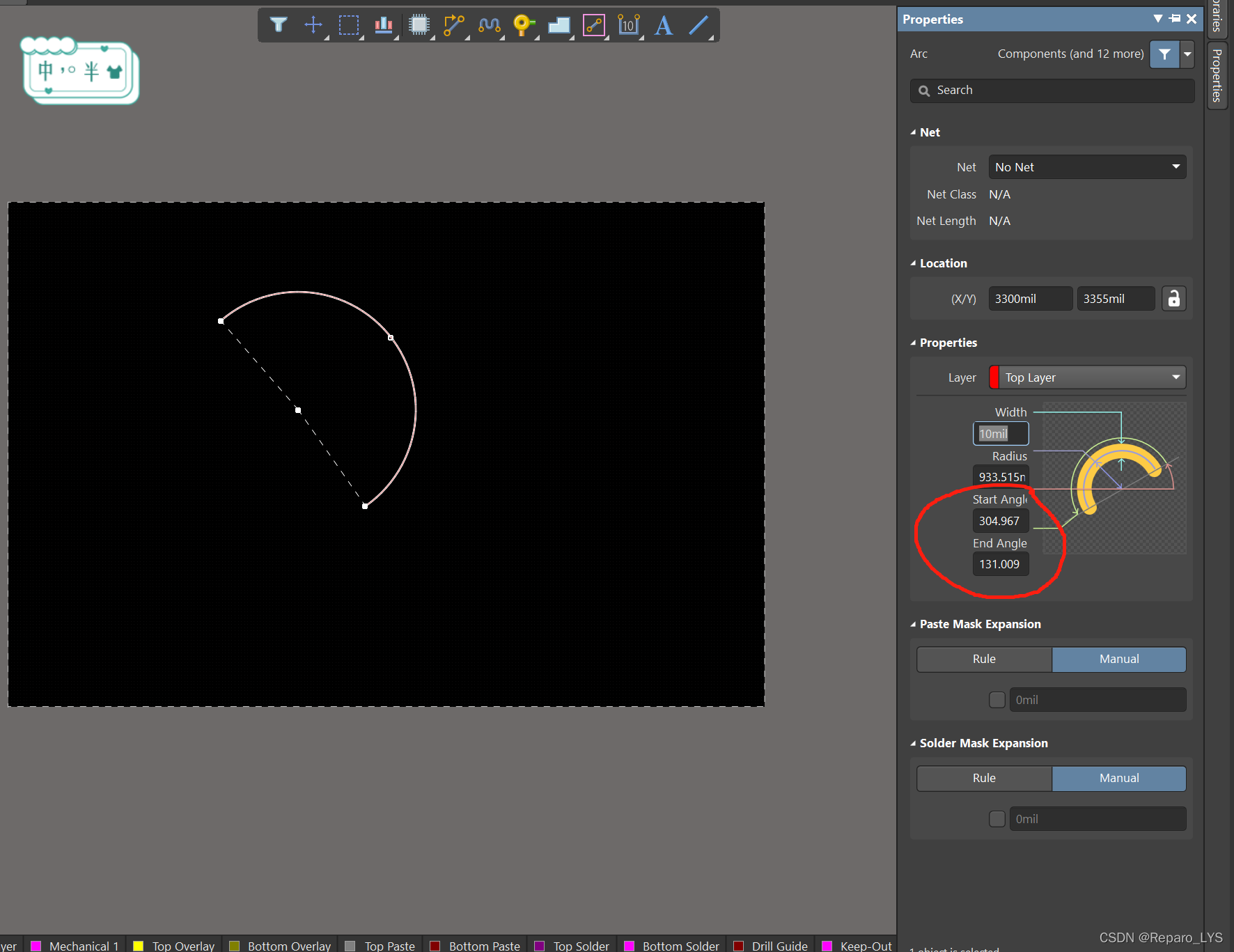Click the selection filter funnel in the toolbar
This screenshot has height=952, width=1234.
coord(279,25)
